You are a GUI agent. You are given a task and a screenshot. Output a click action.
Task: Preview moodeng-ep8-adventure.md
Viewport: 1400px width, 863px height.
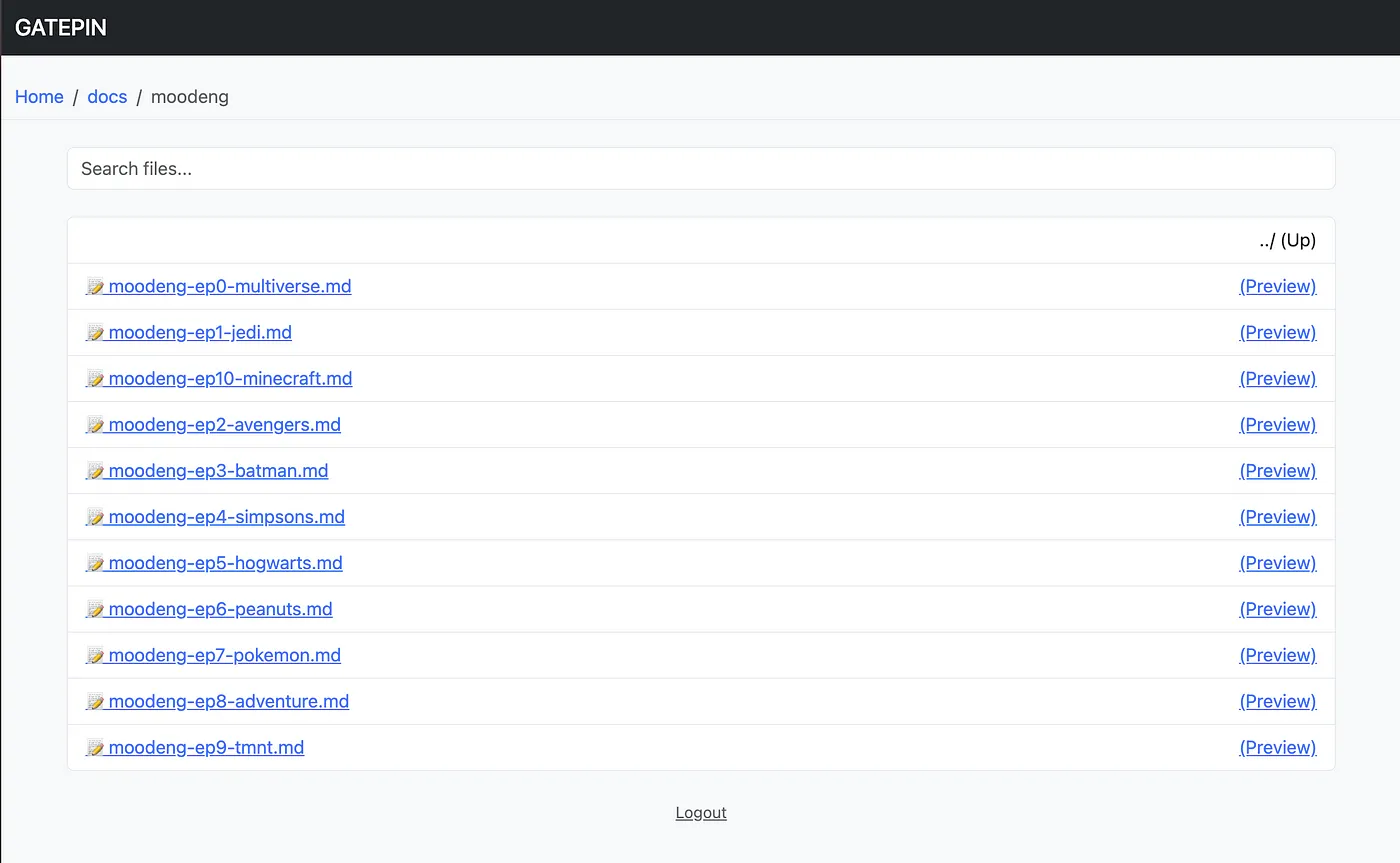click(1278, 700)
